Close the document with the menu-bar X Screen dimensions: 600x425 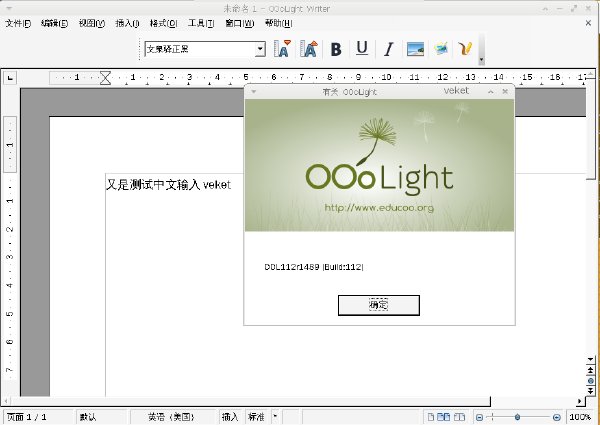coord(589,23)
